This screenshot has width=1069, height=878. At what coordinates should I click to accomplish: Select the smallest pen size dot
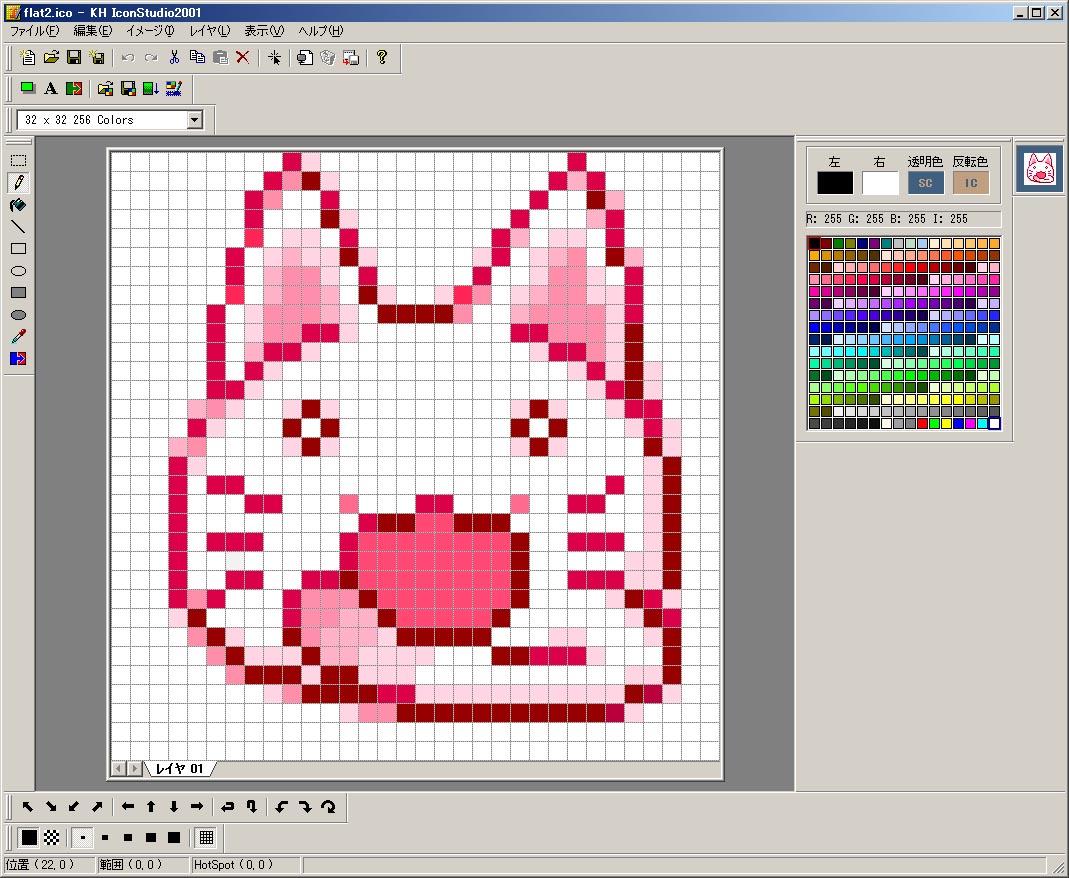tap(82, 837)
